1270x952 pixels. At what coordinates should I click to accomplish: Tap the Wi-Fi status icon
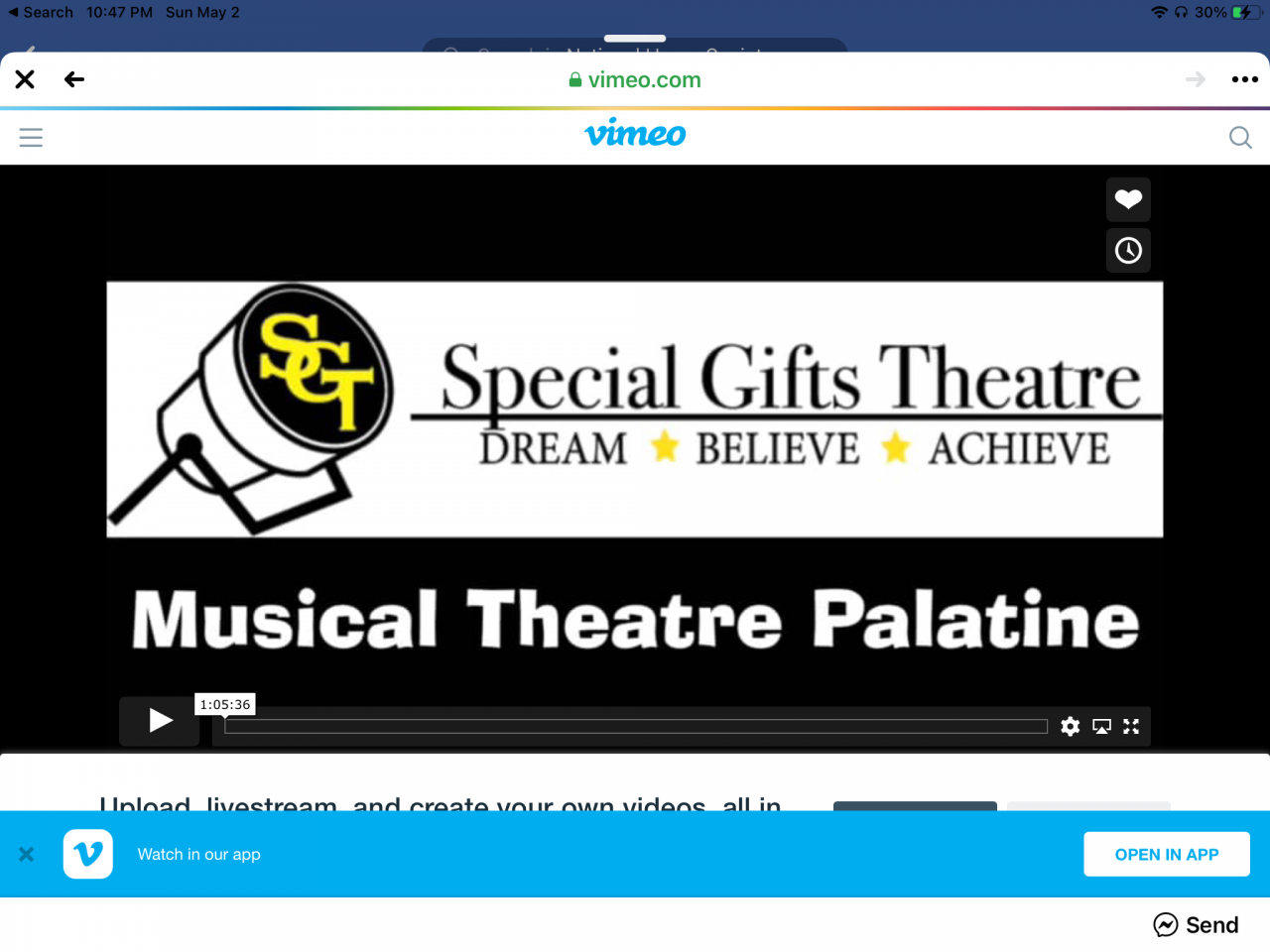tap(1159, 12)
